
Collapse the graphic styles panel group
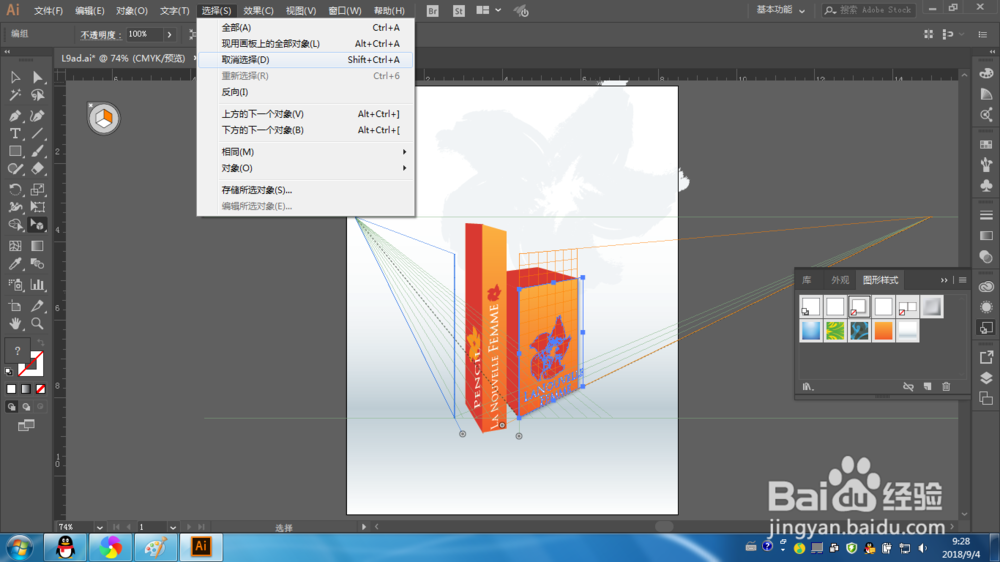click(x=944, y=280)
